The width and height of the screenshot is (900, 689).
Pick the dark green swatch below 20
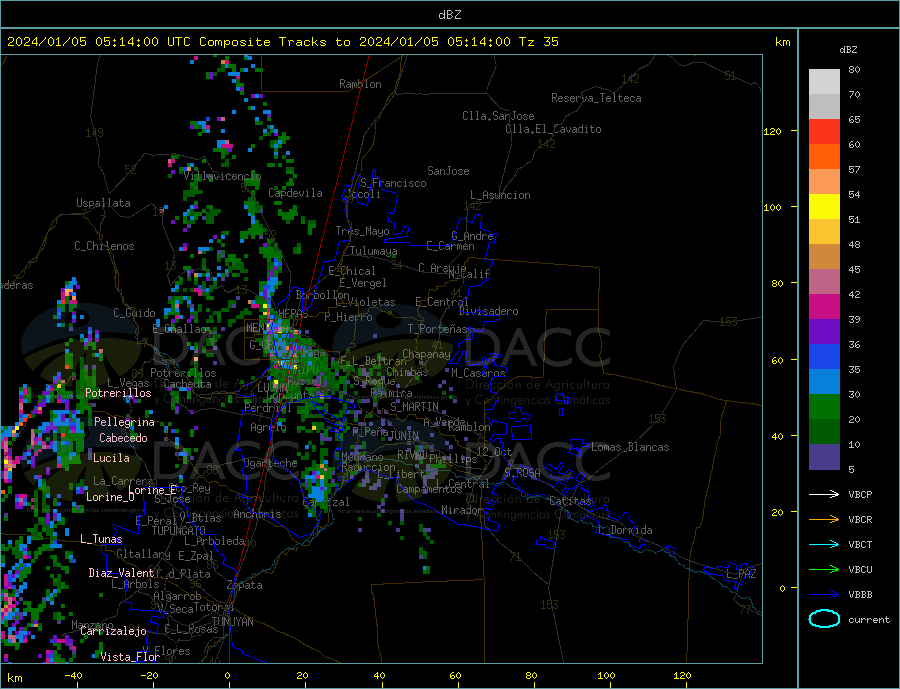coord(824,431)
